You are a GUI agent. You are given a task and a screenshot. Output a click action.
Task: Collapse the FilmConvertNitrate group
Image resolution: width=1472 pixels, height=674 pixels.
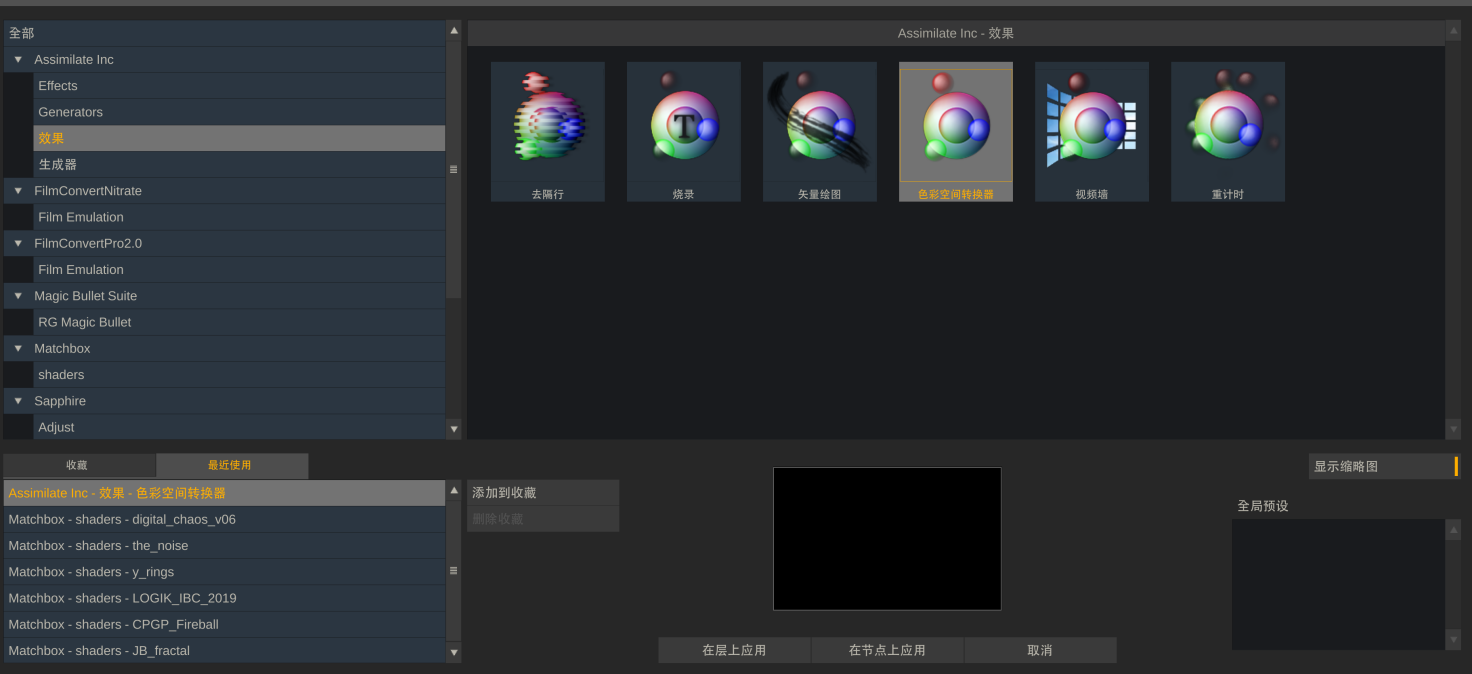18,190
